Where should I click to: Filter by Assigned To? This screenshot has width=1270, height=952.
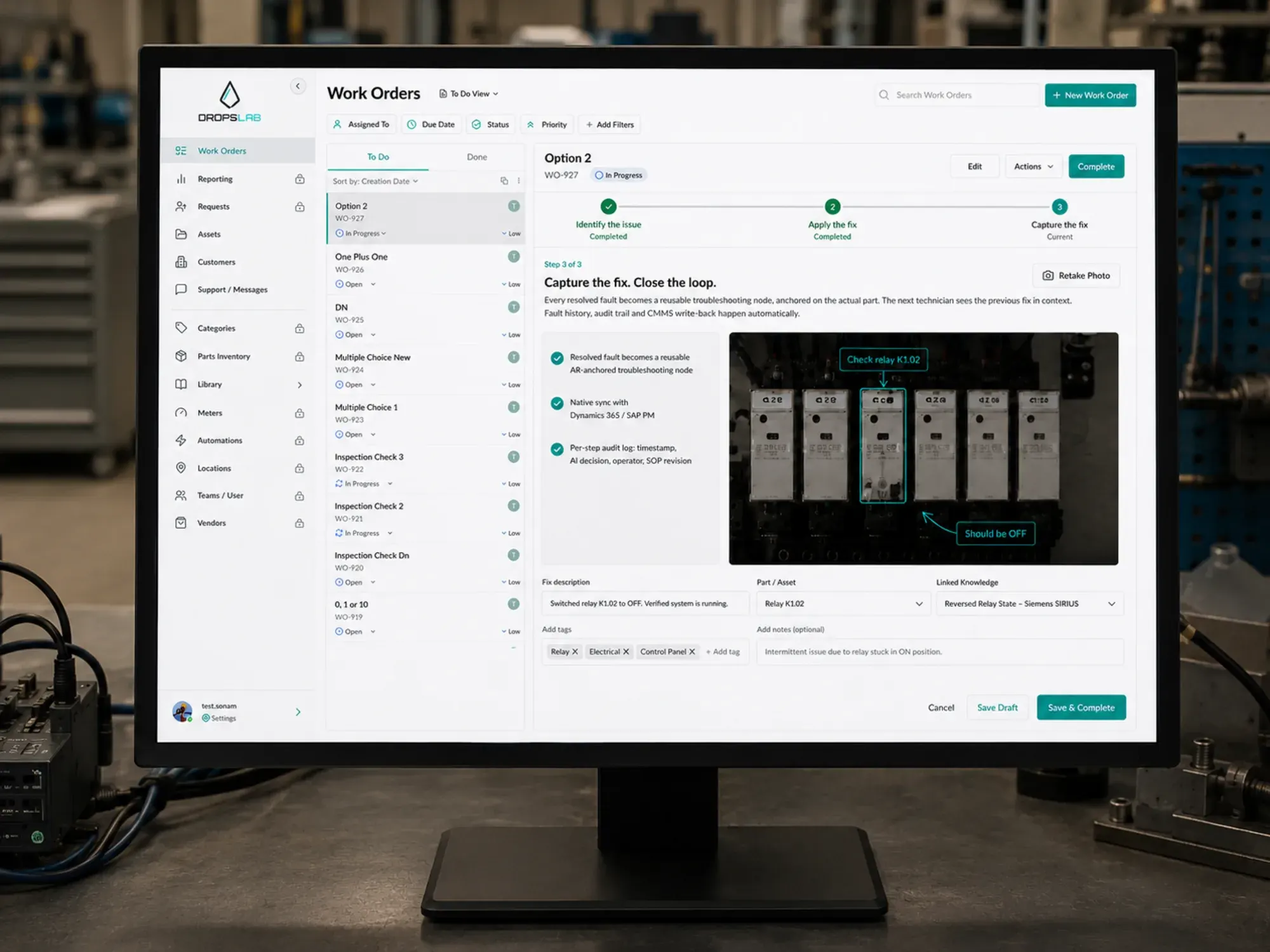361,125
